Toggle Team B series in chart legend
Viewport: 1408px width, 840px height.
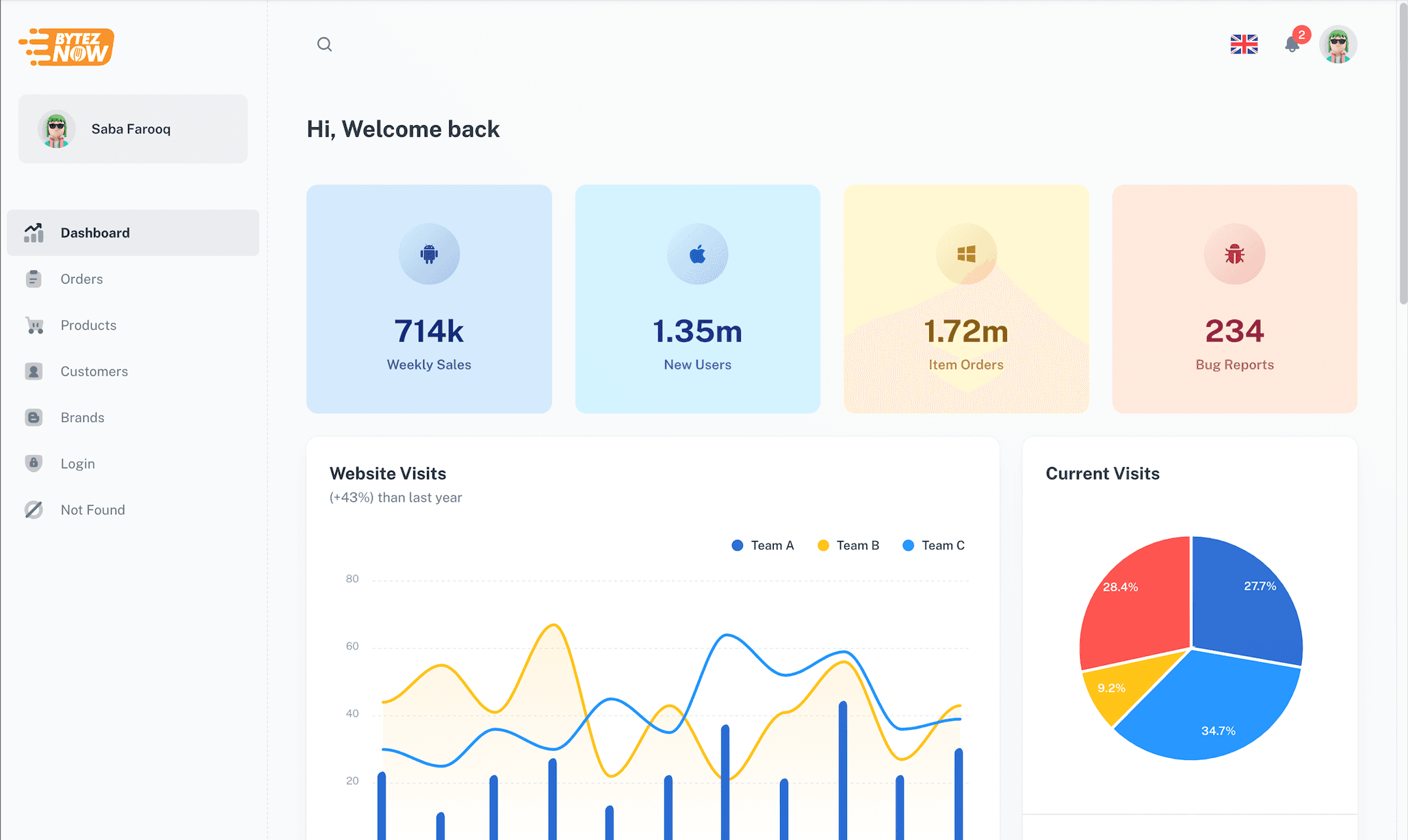pyautogui.click(x=848, y=545)
